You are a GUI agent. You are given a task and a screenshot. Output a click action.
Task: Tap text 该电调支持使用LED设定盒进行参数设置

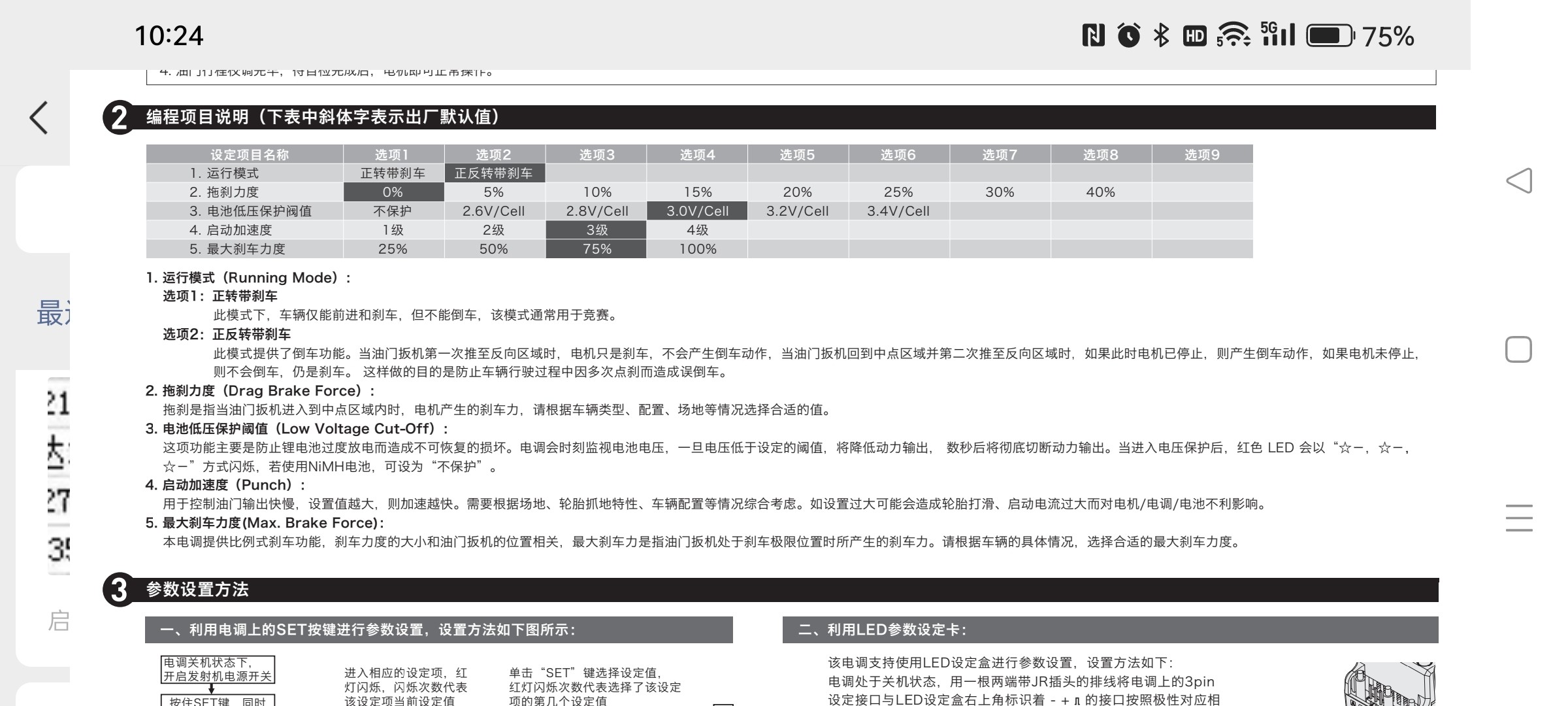(x=1000, y=663)
